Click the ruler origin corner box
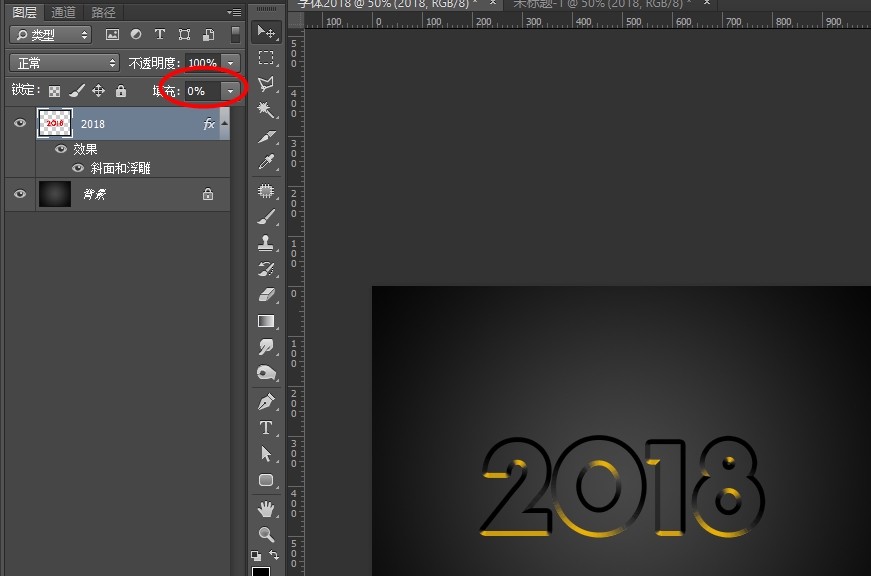 [296, 21]
